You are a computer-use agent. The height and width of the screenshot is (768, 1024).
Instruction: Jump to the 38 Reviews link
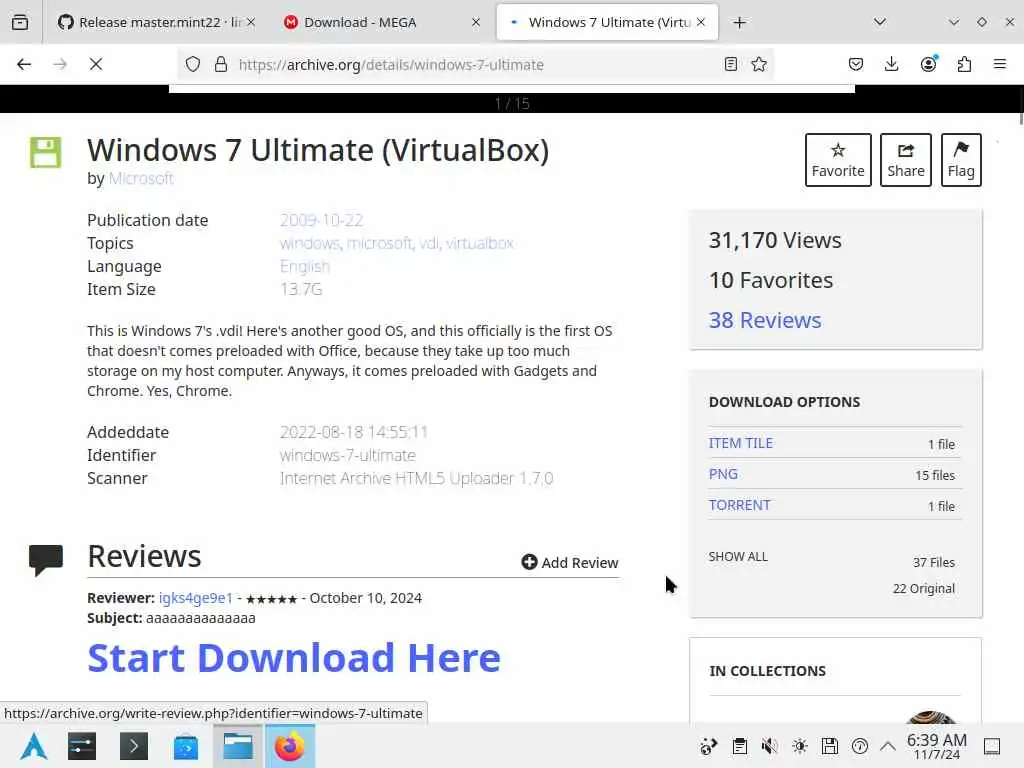tap(765, 320)
